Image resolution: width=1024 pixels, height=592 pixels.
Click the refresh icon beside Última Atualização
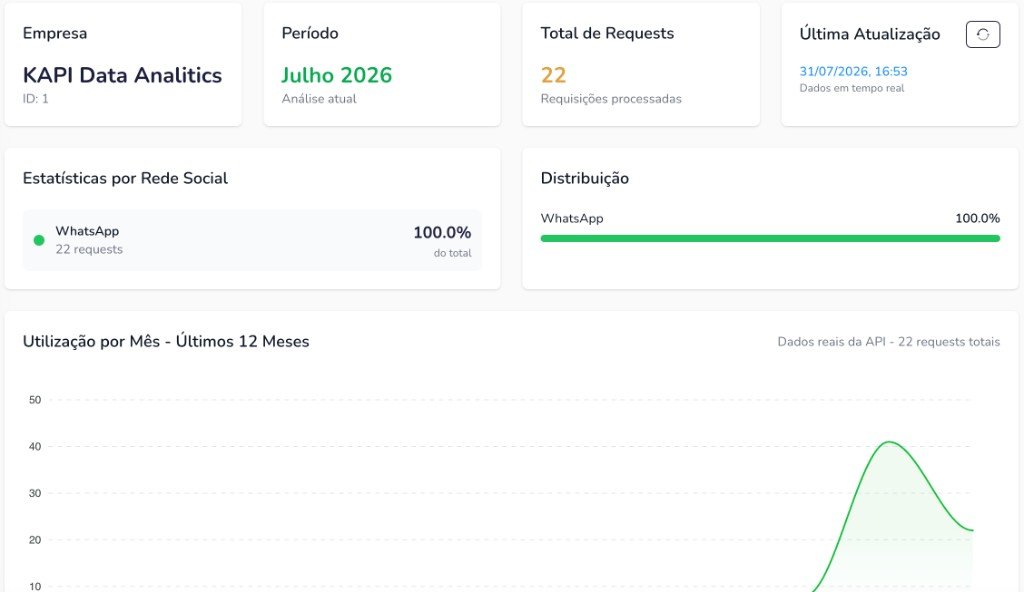[982, 35]
